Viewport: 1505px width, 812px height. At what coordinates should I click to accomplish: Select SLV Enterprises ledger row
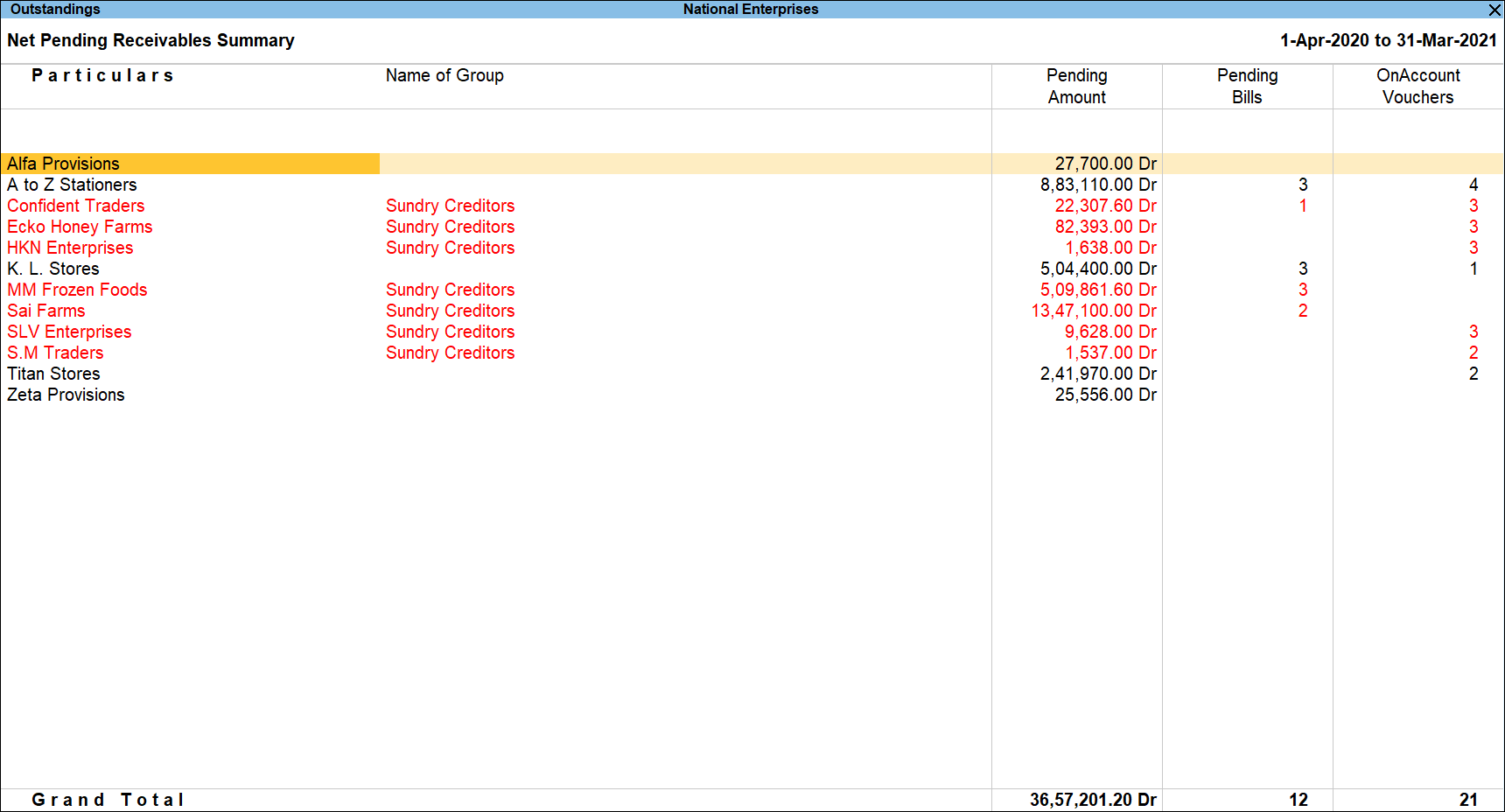point(69,332)
